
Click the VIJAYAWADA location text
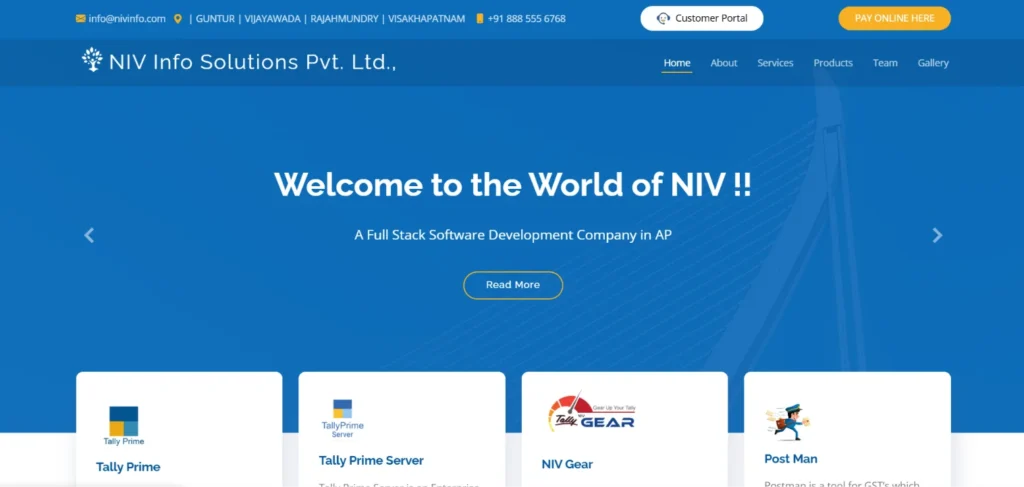pyautogui.click(x=272, y=18)
